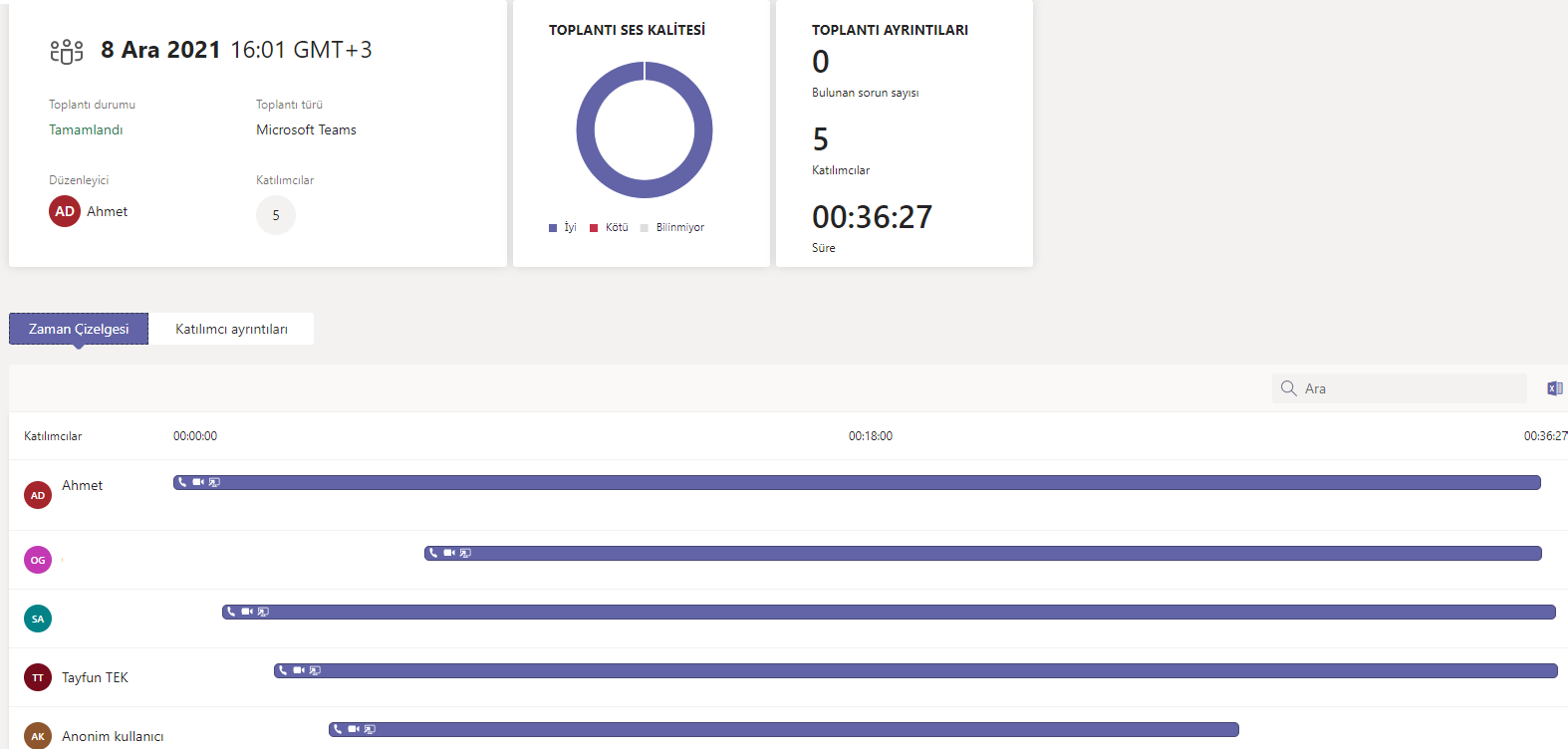Click the screen share icon on Anonim kullanıcı's bar
The height and width of the screenshot is (749, 1568).
point(370,729)
